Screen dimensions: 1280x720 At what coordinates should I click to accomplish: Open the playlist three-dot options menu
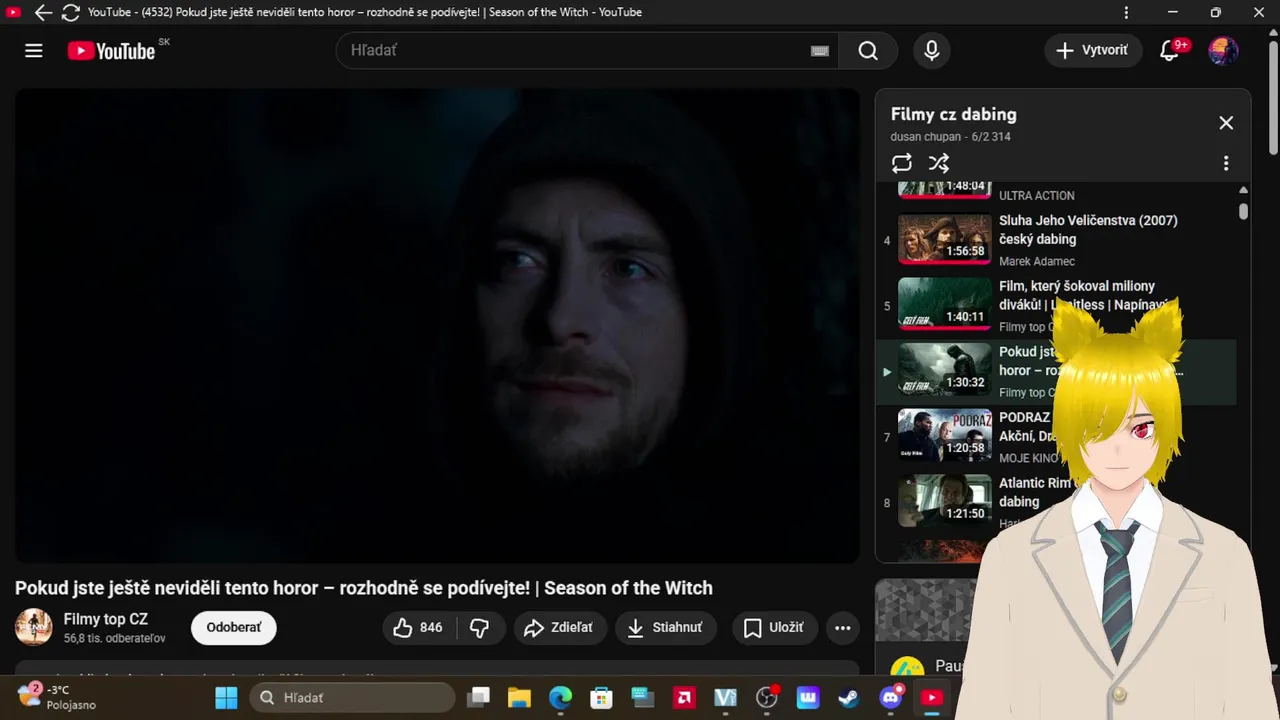click(x=1226, y=163)
